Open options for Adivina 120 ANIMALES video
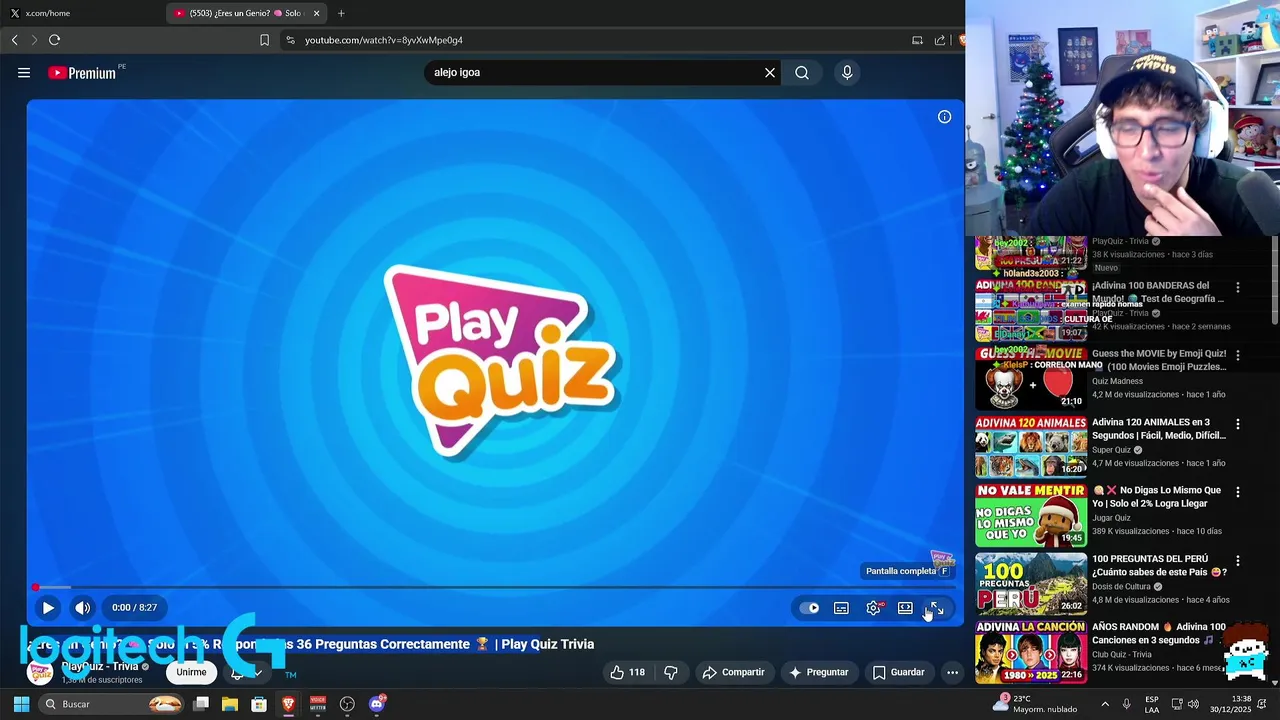This screenshot has height=720, width=1280. point(1238,424)
